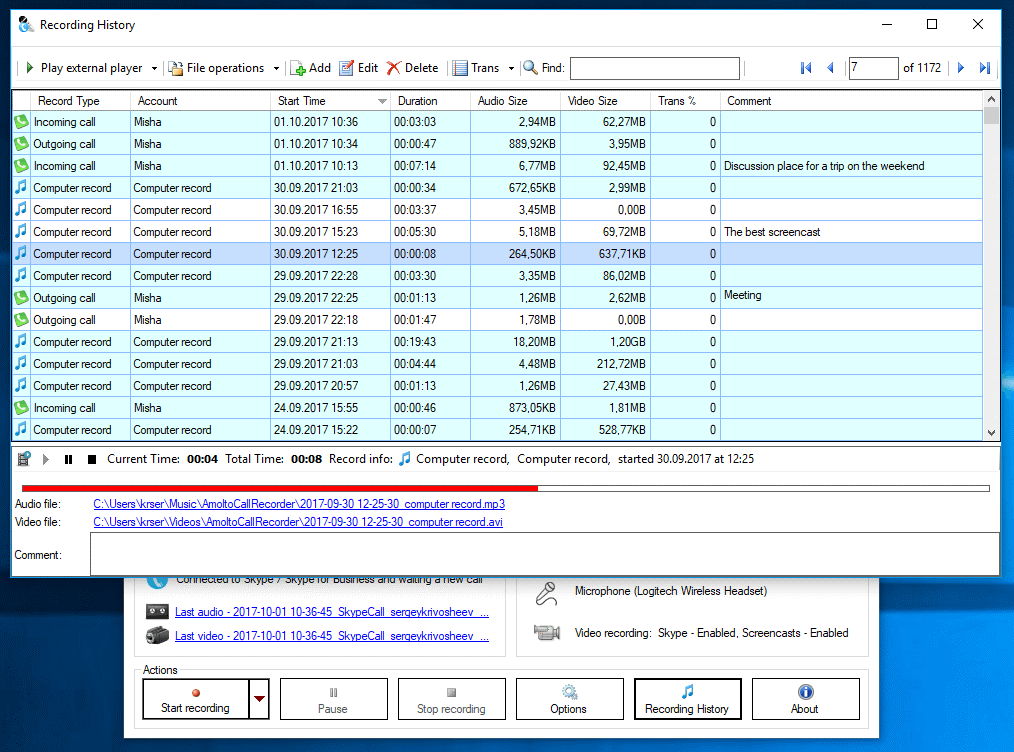The image size is (1014, 752).
Task: Pause playback of the recording
Action: [69, 459]
